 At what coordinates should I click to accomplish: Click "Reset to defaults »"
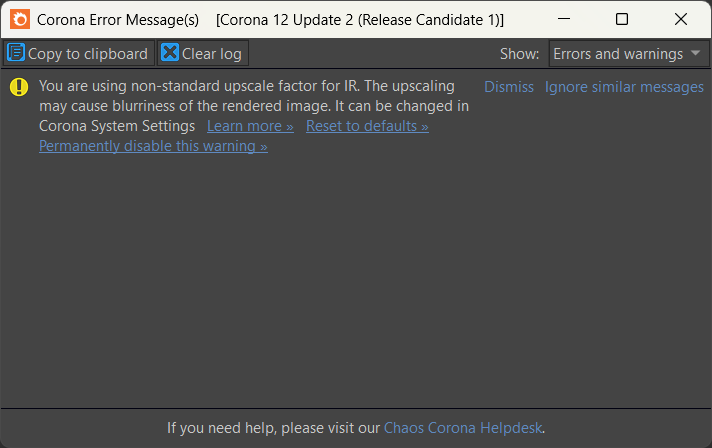367,126
